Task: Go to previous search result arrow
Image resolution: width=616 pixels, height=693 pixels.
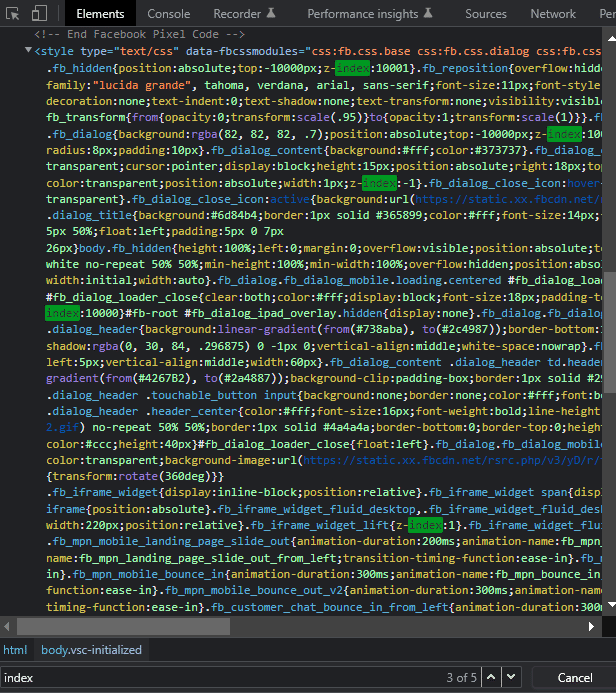Action: coord(491,677)
